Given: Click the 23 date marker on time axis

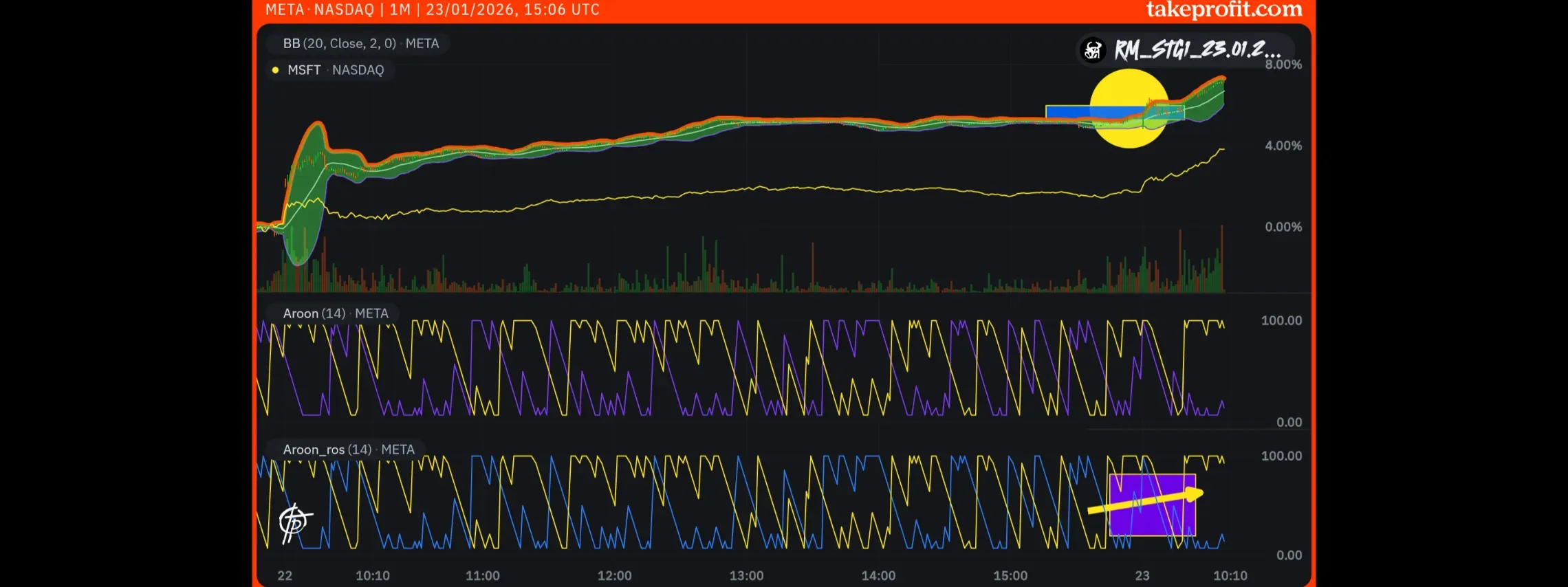Looking at the screenshot, I should [1142, 576].
